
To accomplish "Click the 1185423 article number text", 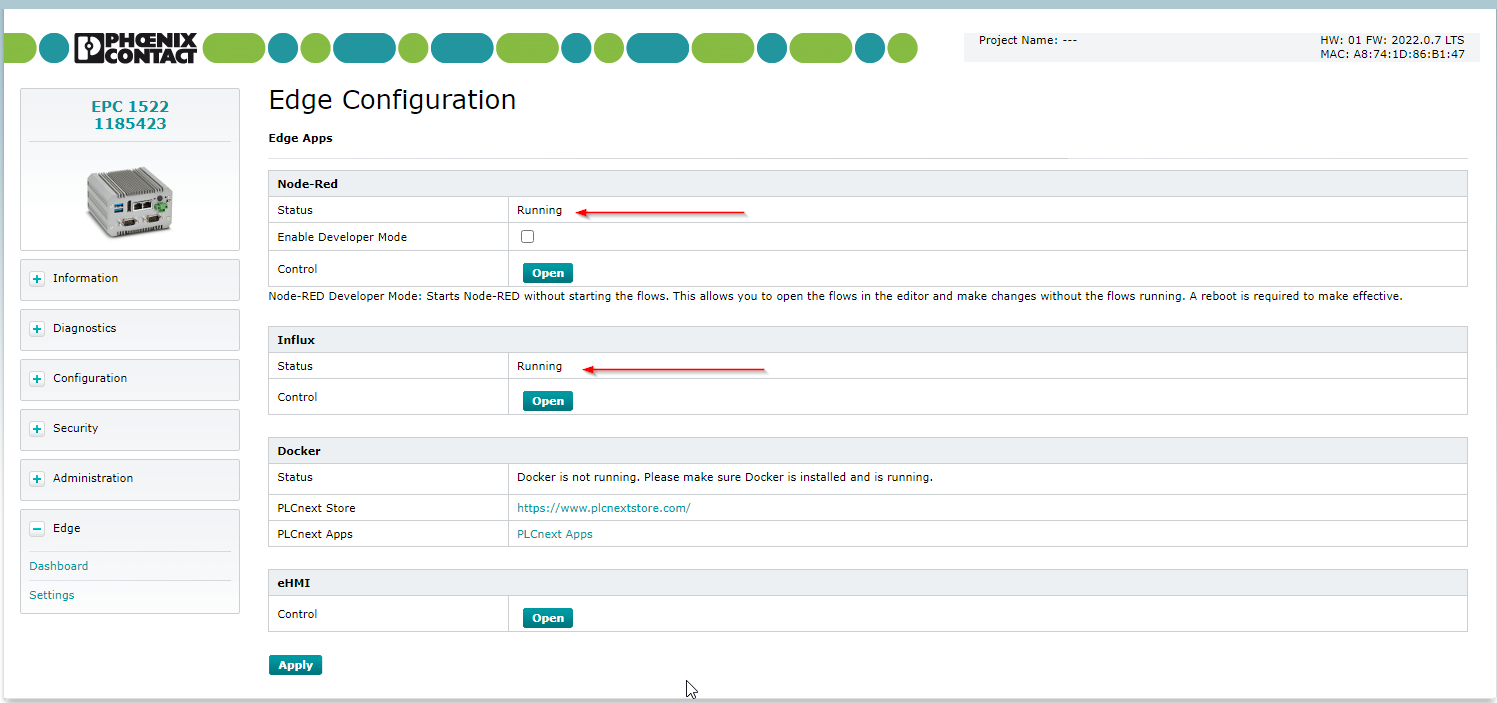I will pyautogui.click(x=130, y=124).
